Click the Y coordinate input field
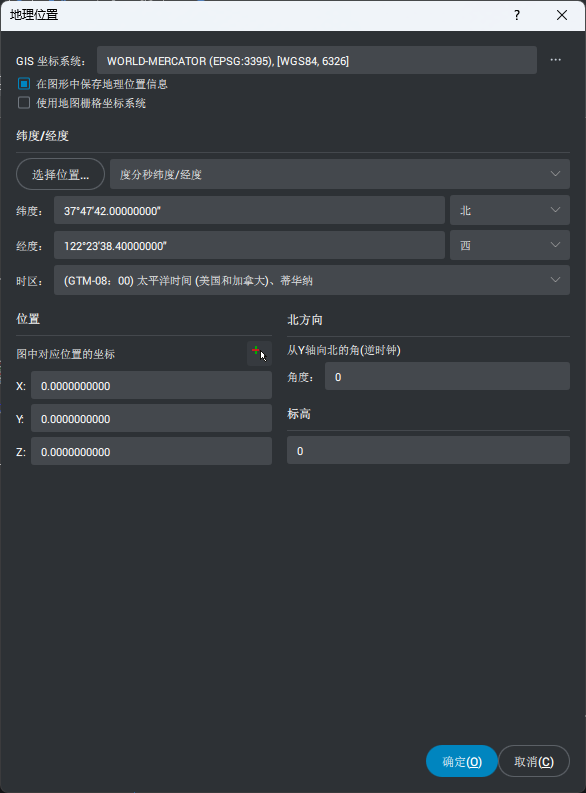The height and width of the screenshot is (793, 586). point(151,418)
